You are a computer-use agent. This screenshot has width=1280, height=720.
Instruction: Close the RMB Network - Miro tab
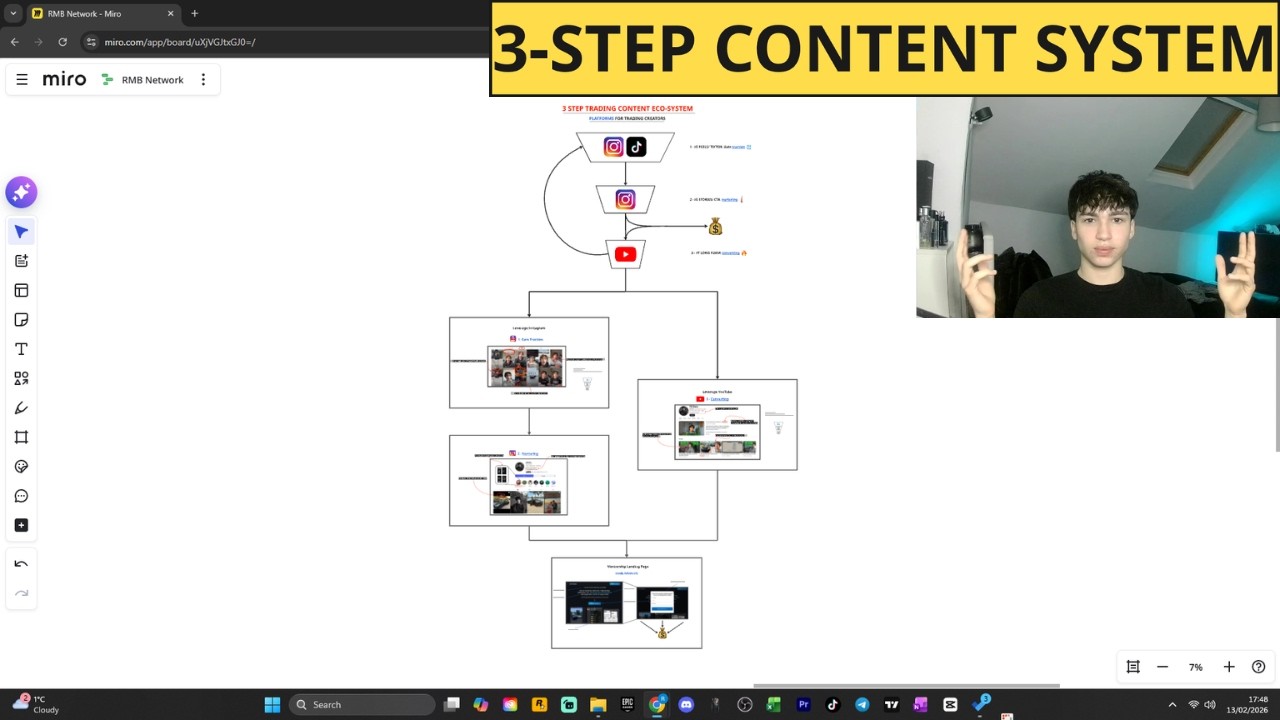pos(170,14)
